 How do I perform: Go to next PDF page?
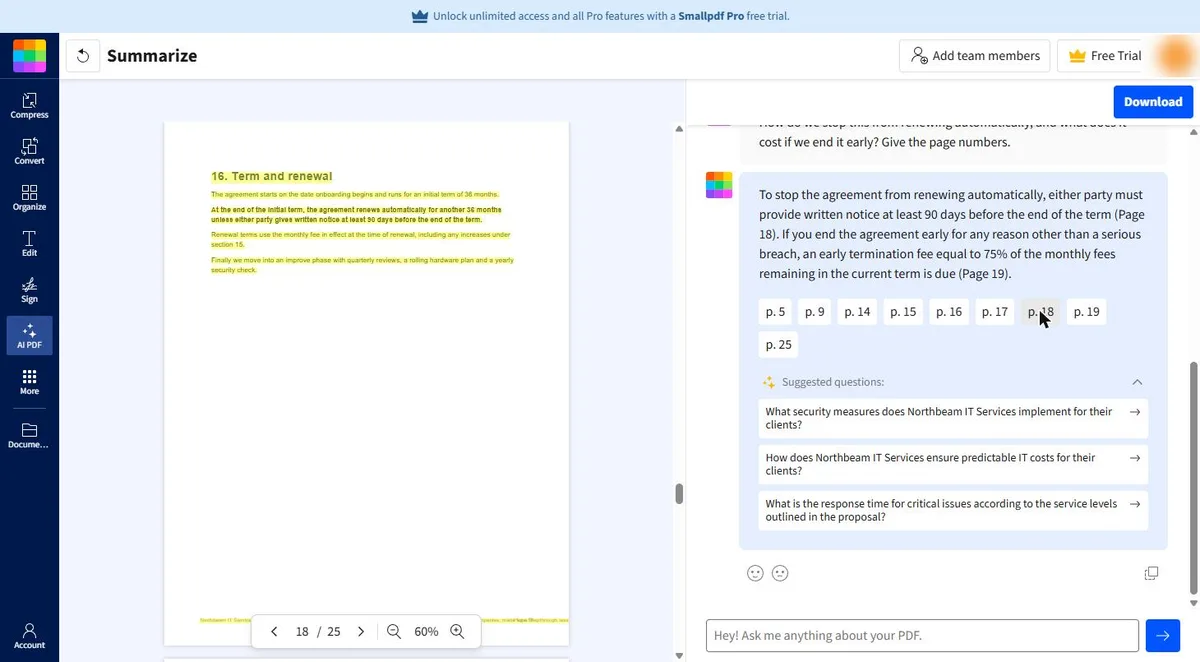[361, 632]
